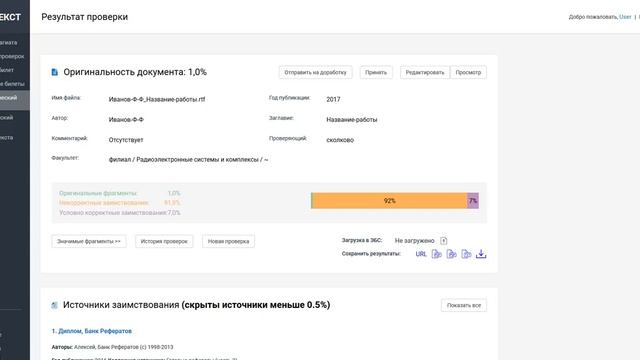The image size is (640, 360).
Task: Select the sidebar item ending in билеты
Action: coord(12,84)
